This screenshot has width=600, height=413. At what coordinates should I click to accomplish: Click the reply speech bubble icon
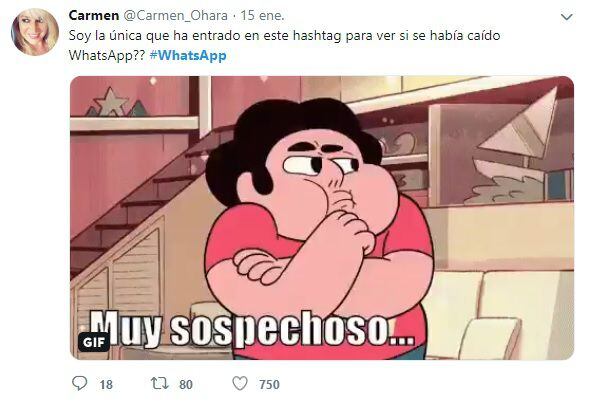click(80, 383)
